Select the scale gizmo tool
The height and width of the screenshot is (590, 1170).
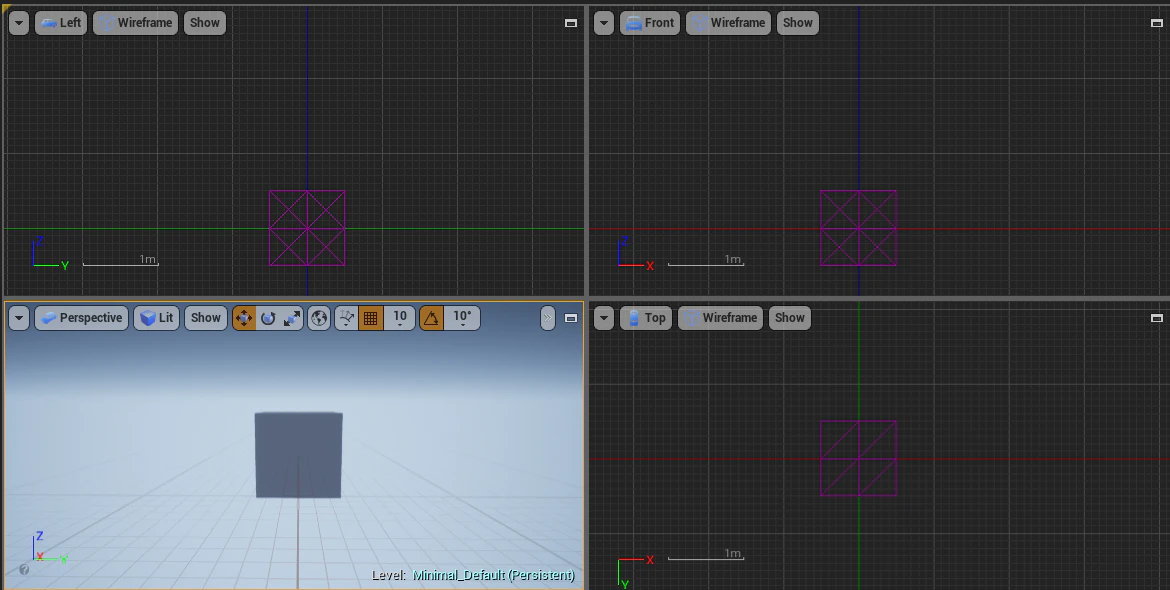coord(292,318)
